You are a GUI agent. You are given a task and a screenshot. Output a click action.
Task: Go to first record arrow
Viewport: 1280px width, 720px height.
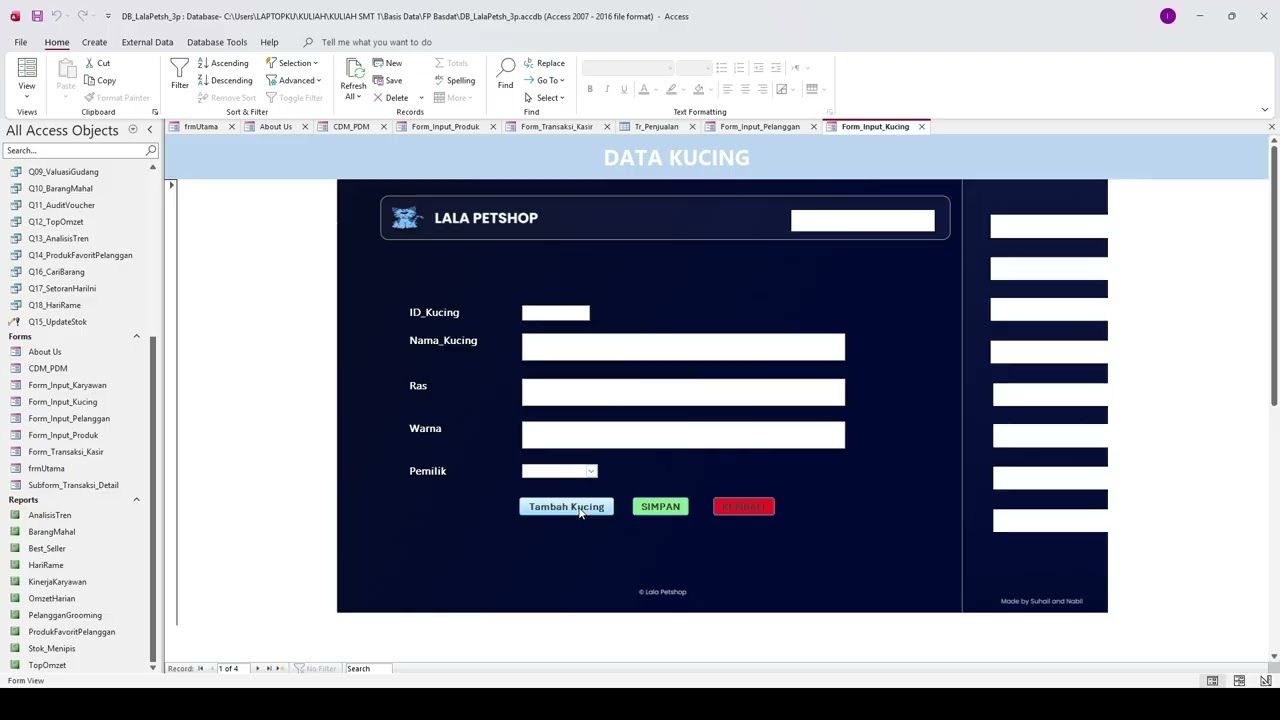199,669
